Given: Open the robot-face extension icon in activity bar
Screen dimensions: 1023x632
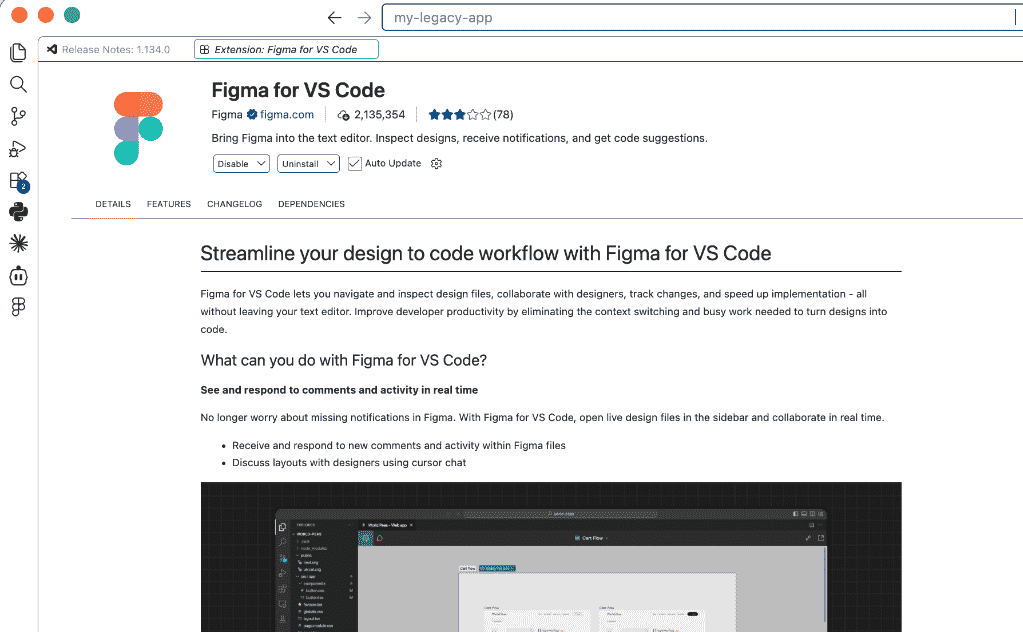Looking at the screenshot, I should [18, 276].
